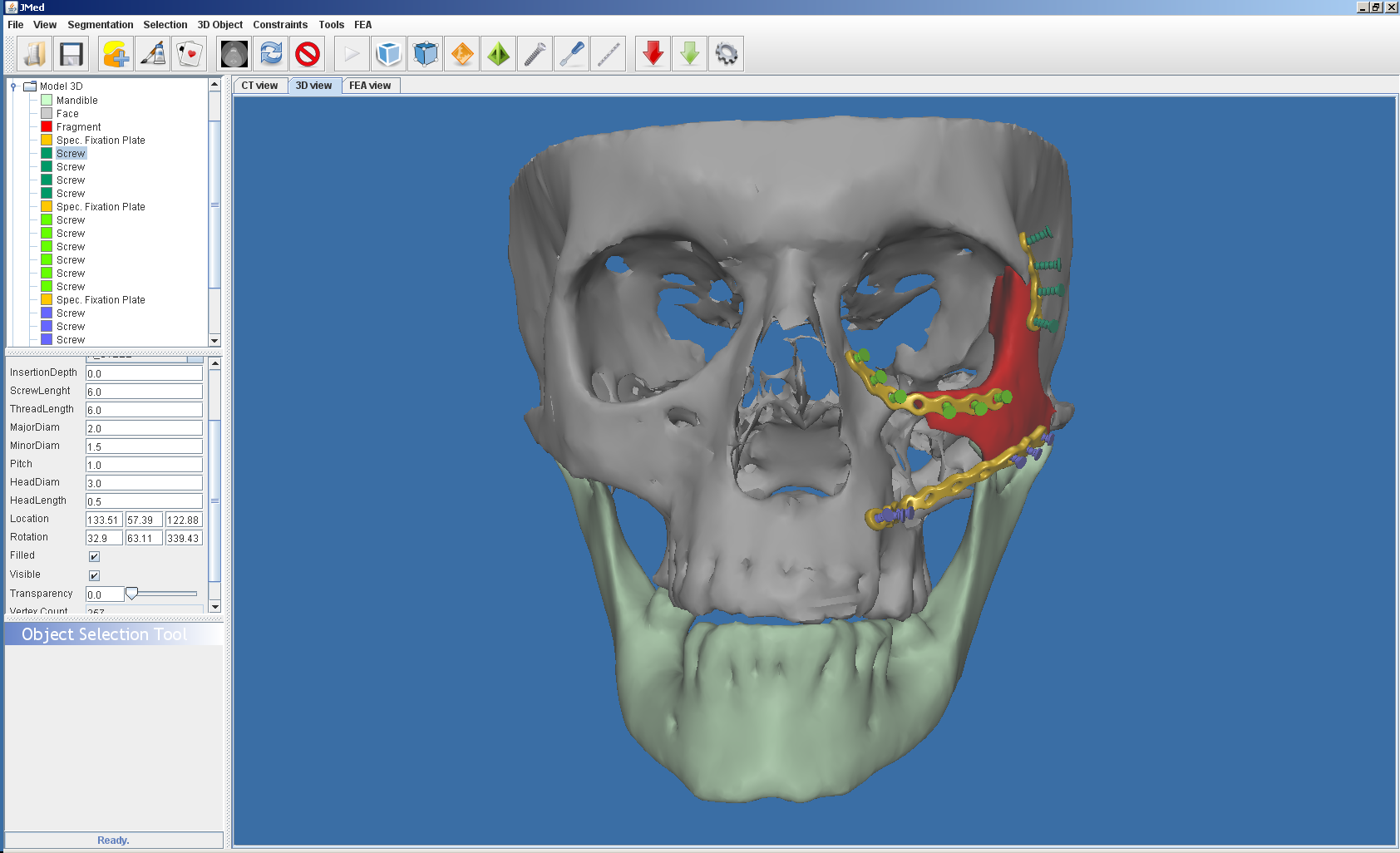Click the Location field showing 122.88
This screenshot has height=853, width=1400.
coord(184,520)
